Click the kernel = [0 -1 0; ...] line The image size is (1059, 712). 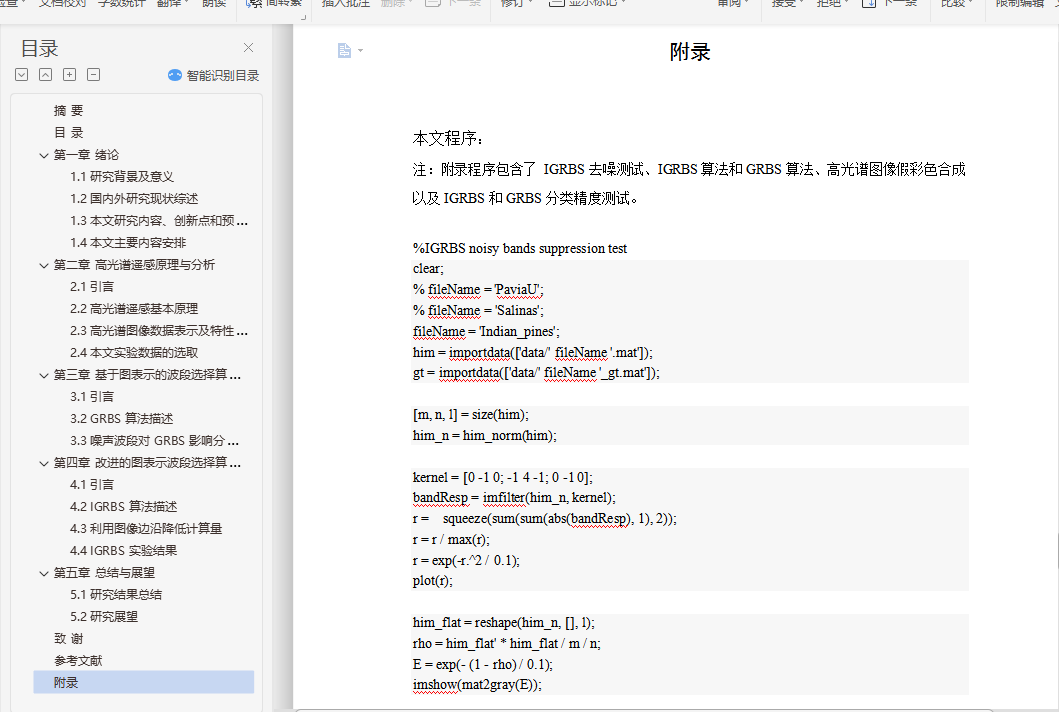pyautogui.click(x=503, y=478)
